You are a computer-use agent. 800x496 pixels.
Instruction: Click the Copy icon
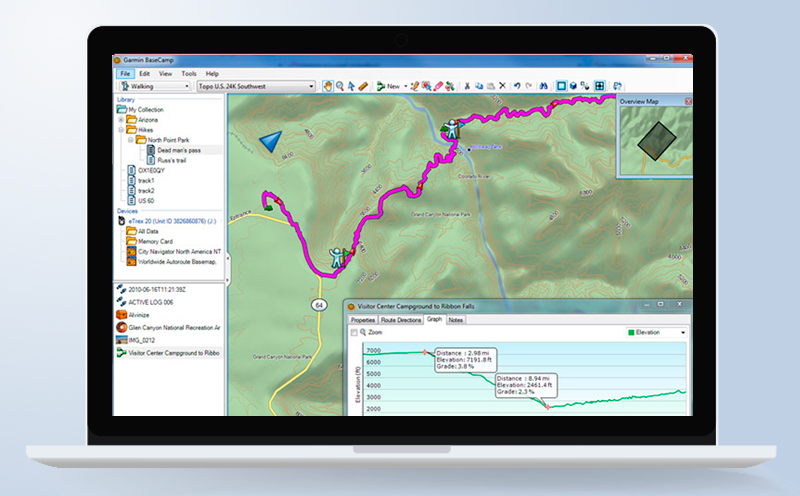tap(479, 86)
